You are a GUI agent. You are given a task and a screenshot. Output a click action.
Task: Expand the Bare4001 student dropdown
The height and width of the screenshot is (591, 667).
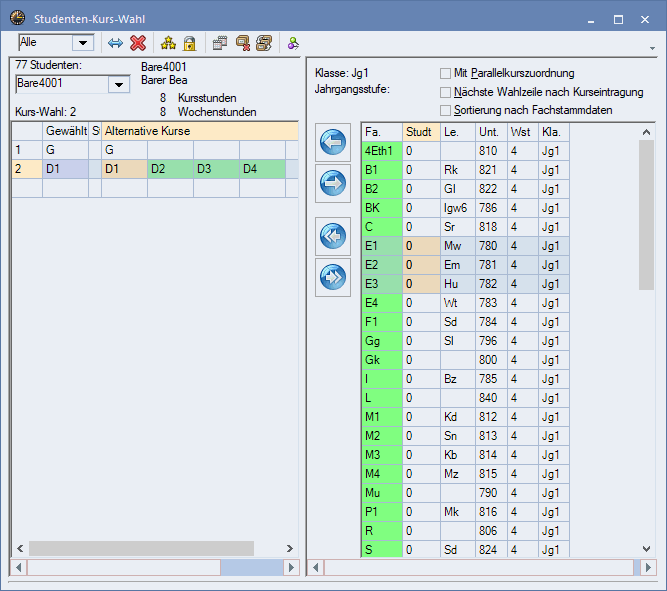[119, 84]
